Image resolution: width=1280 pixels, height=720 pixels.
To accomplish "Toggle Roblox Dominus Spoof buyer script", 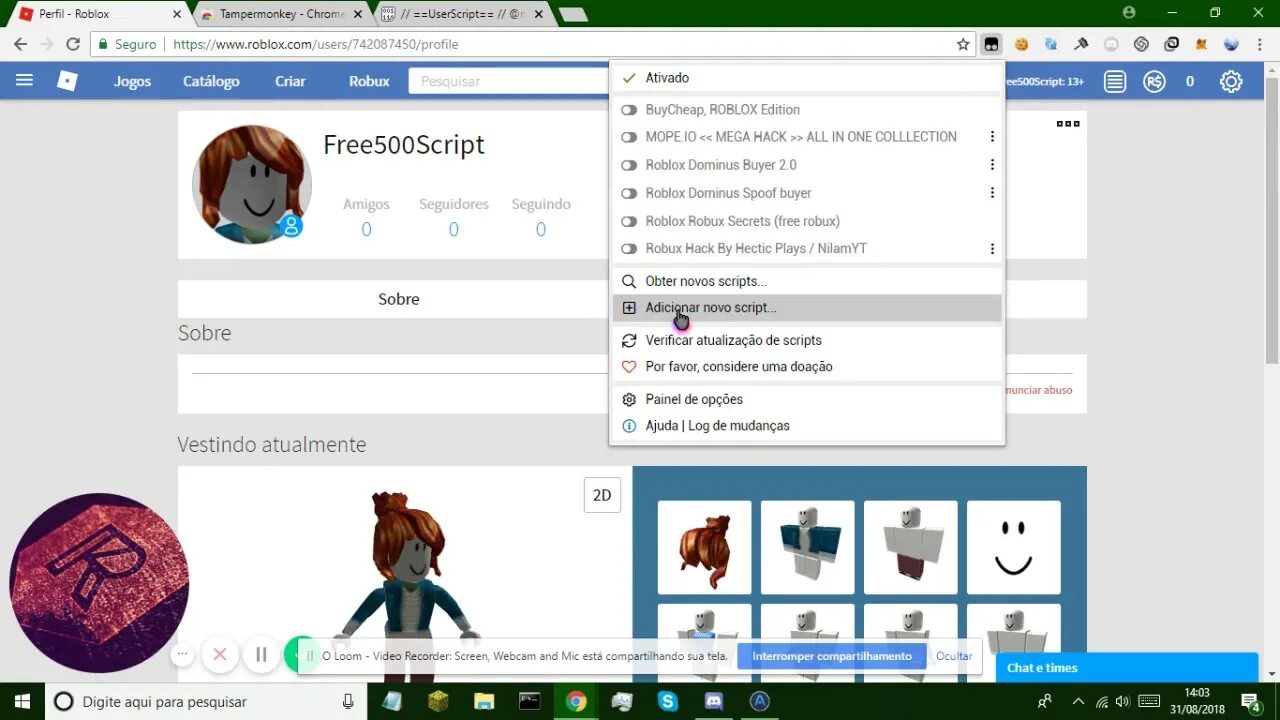I will tap(629, 193).
